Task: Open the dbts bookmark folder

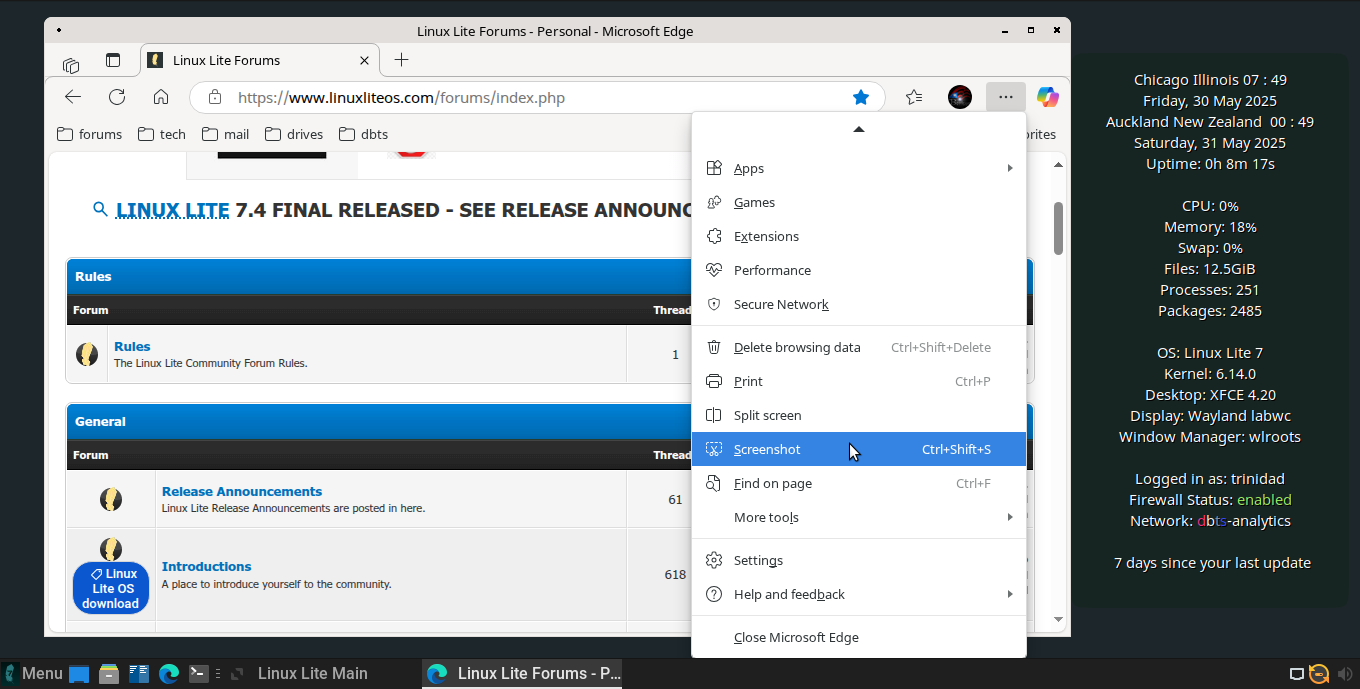Action: (363, 134)
